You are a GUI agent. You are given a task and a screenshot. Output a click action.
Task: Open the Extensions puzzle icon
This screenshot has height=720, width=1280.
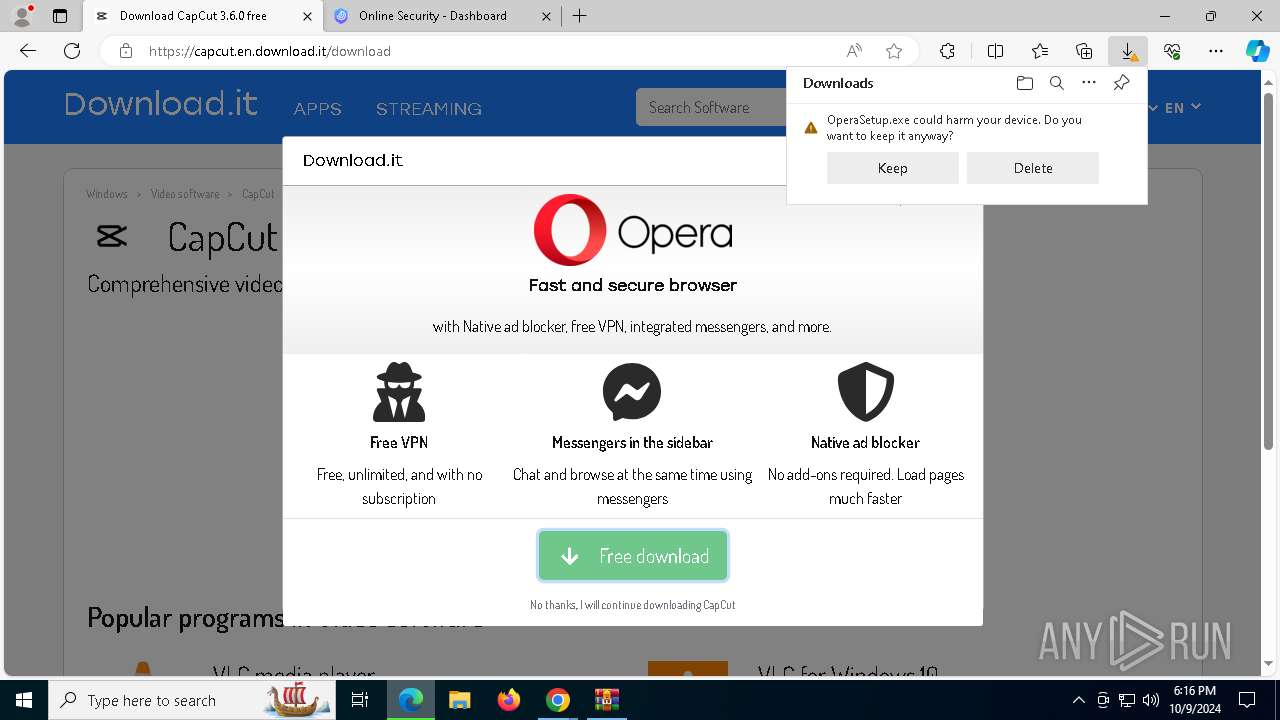point(947,51)
